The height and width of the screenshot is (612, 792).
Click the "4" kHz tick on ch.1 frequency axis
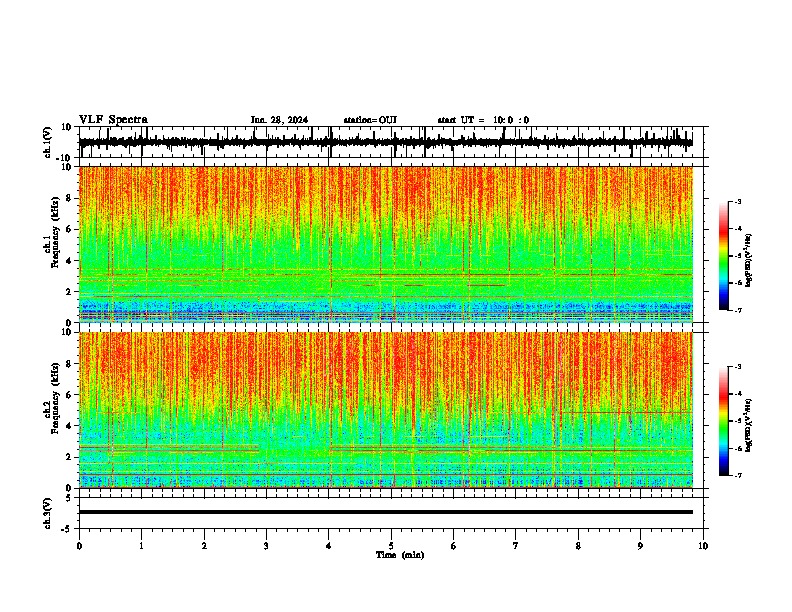pos(69,261)
